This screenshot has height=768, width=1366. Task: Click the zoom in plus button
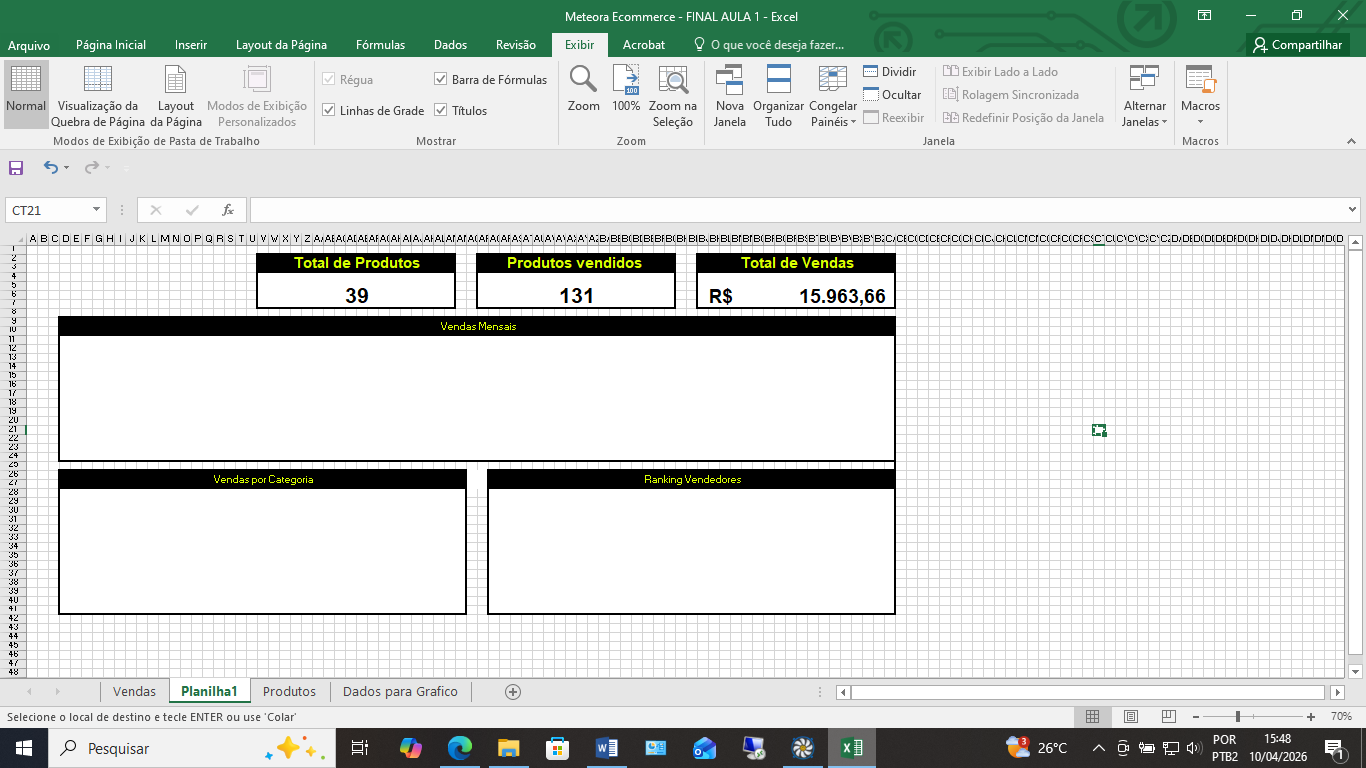point(1311,717)
